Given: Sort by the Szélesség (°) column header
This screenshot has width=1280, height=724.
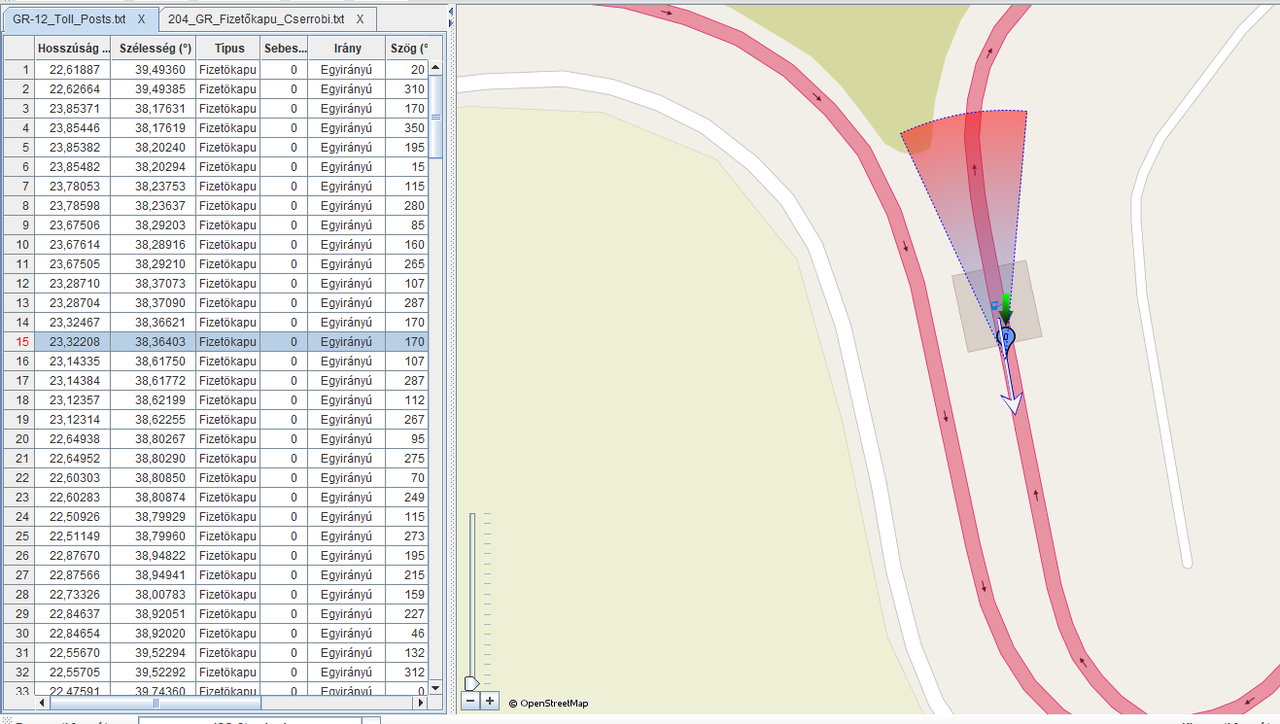Looking at the screenshot, I should 152,48.
